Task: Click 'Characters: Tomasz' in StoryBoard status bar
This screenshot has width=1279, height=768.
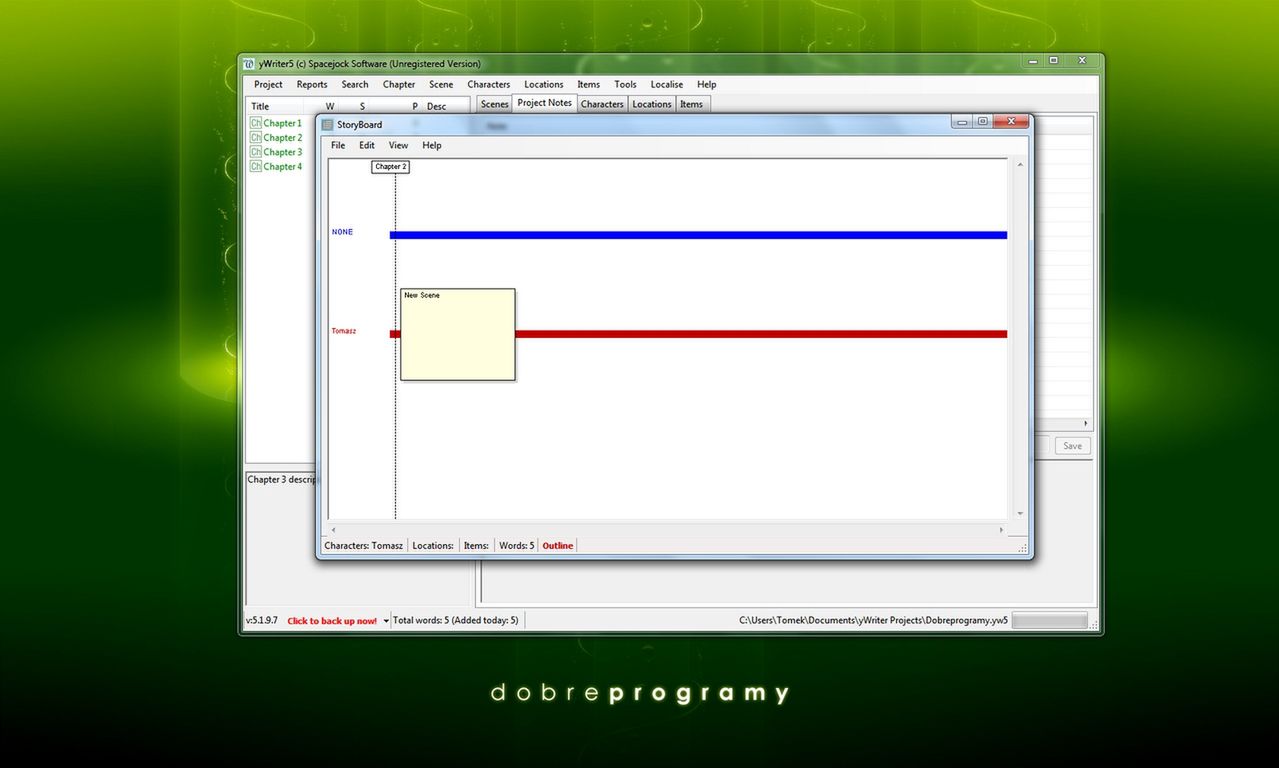Action: (x=364, y=546)
